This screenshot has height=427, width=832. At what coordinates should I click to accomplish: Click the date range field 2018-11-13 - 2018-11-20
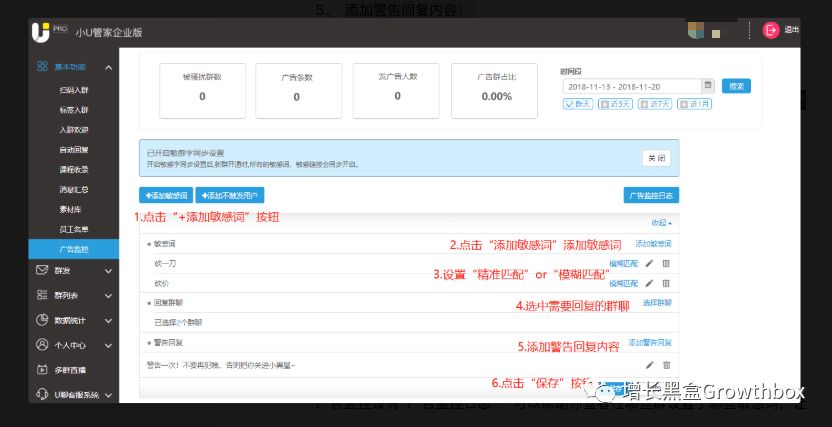point(632,86)
